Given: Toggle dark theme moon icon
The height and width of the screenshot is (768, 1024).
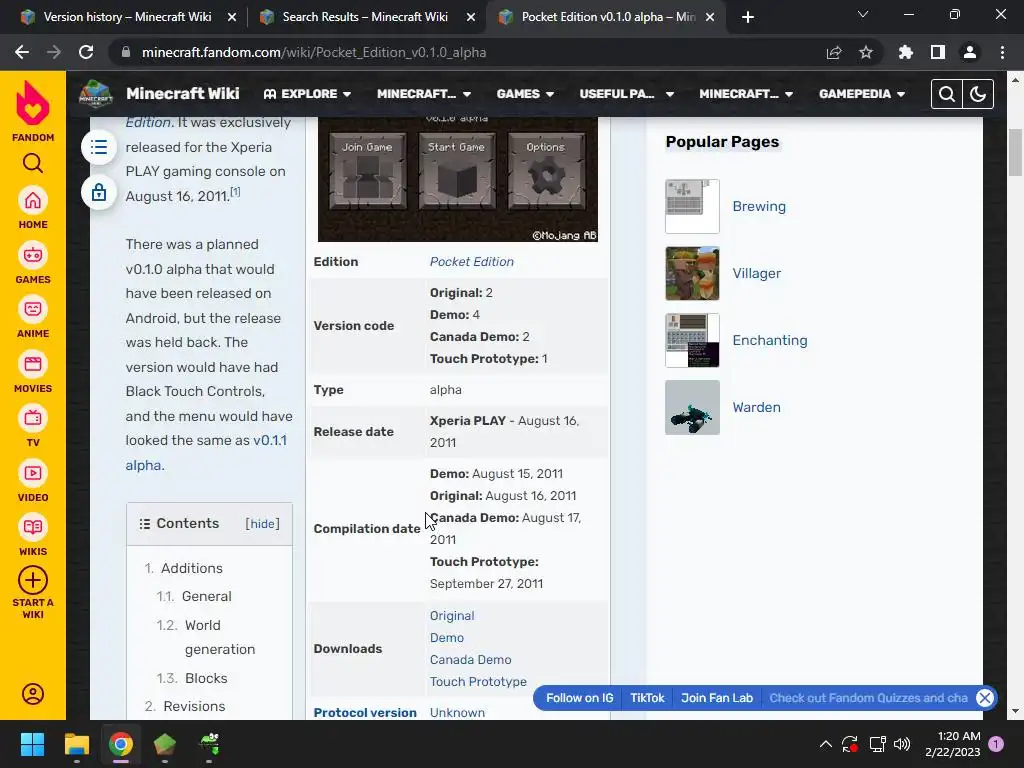Looking at the screenshot, I should tap(978, 94).
